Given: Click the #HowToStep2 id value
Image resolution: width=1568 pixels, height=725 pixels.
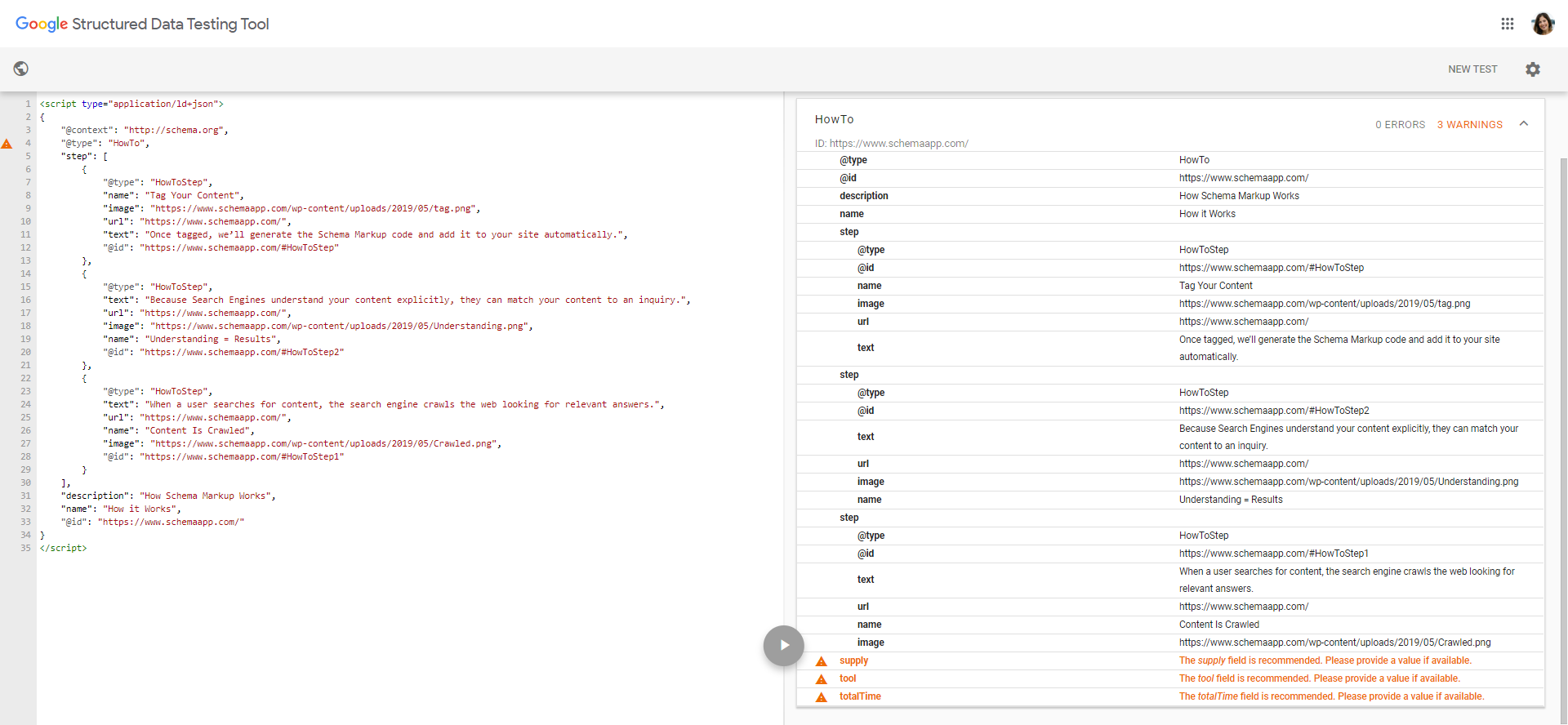Looking at the screenshot, I should pyautogui.click(x=1274, y=411).
